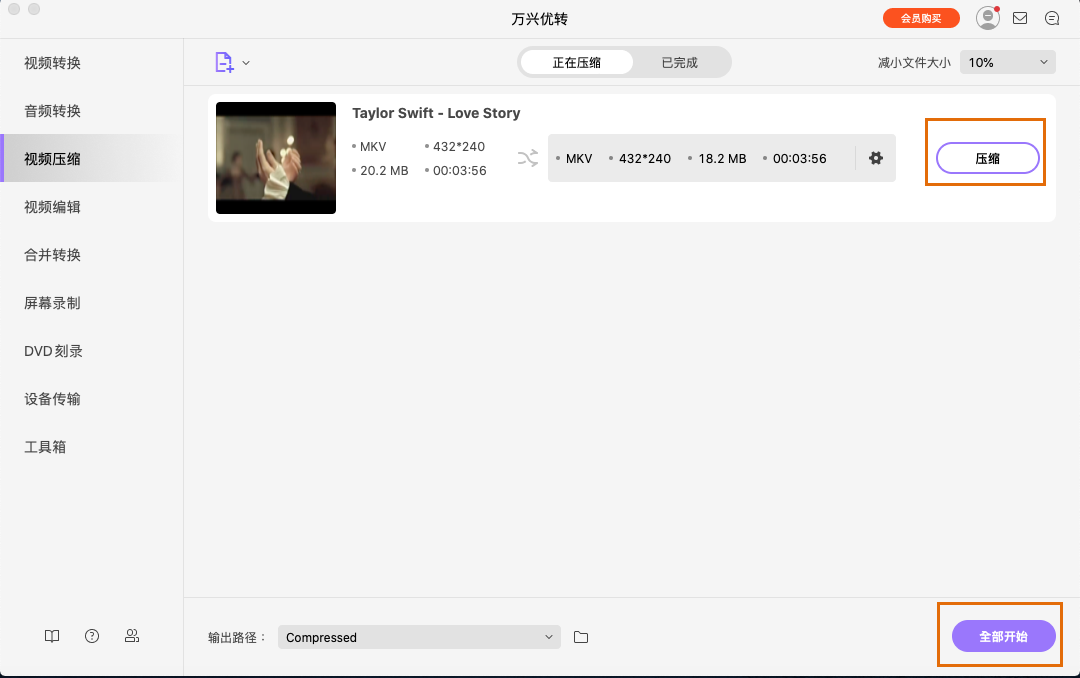
Task: Click the folder icon beside output path
Action: 583,636
